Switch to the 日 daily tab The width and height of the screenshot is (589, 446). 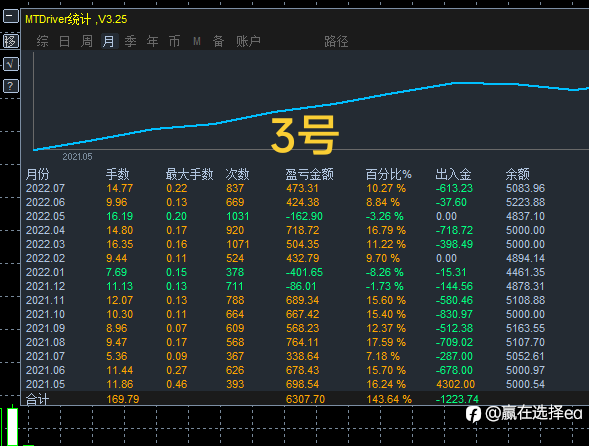[65, 41]
